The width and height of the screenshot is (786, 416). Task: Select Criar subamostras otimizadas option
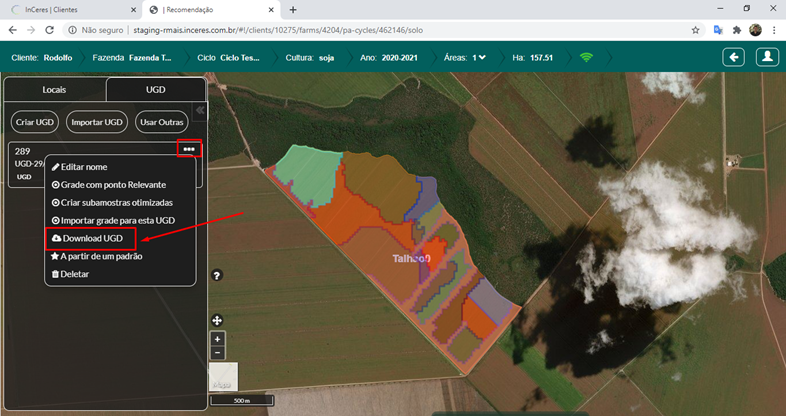[112, 203]
